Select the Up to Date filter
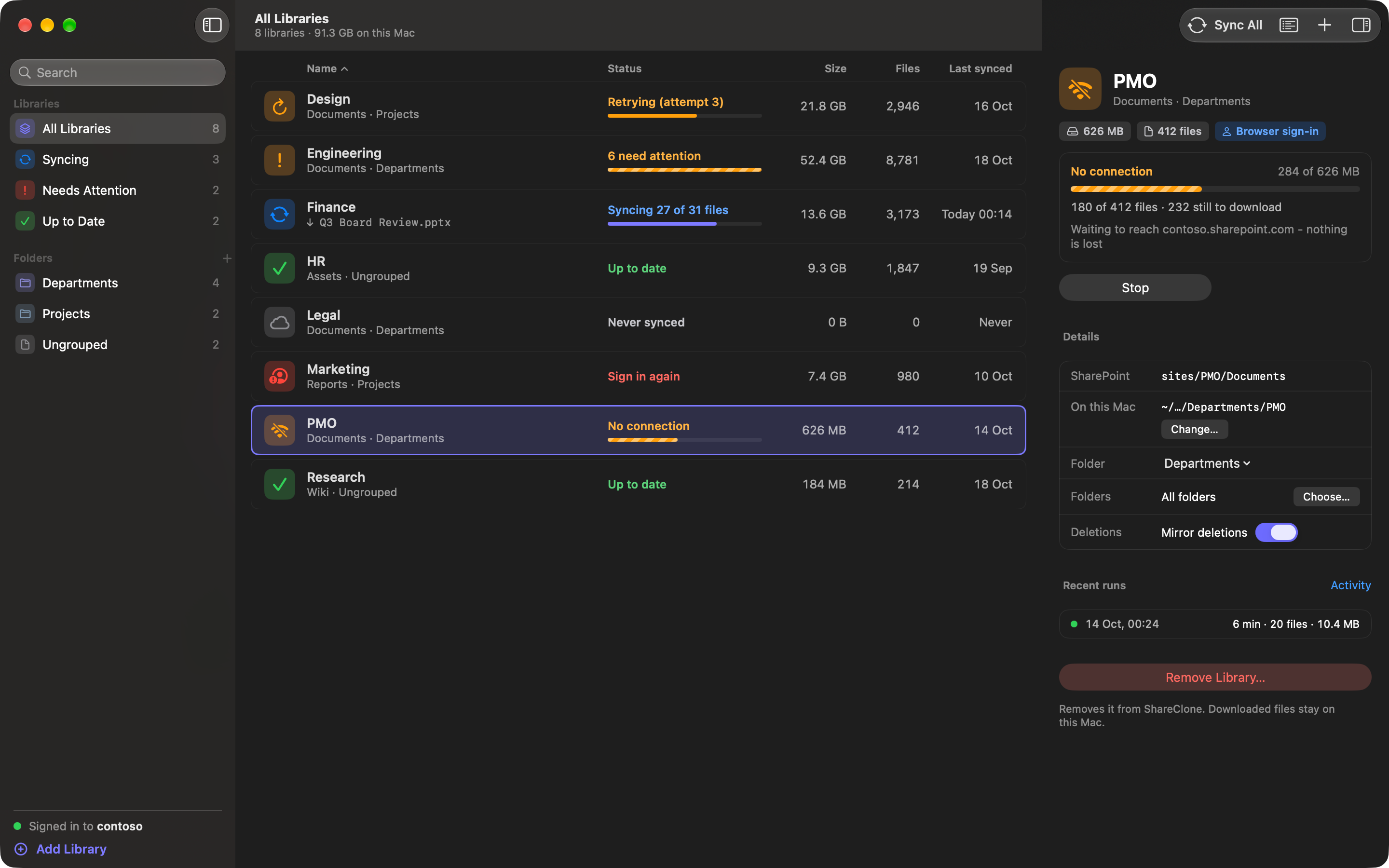The image size is (1389, 868). (118, 221)
